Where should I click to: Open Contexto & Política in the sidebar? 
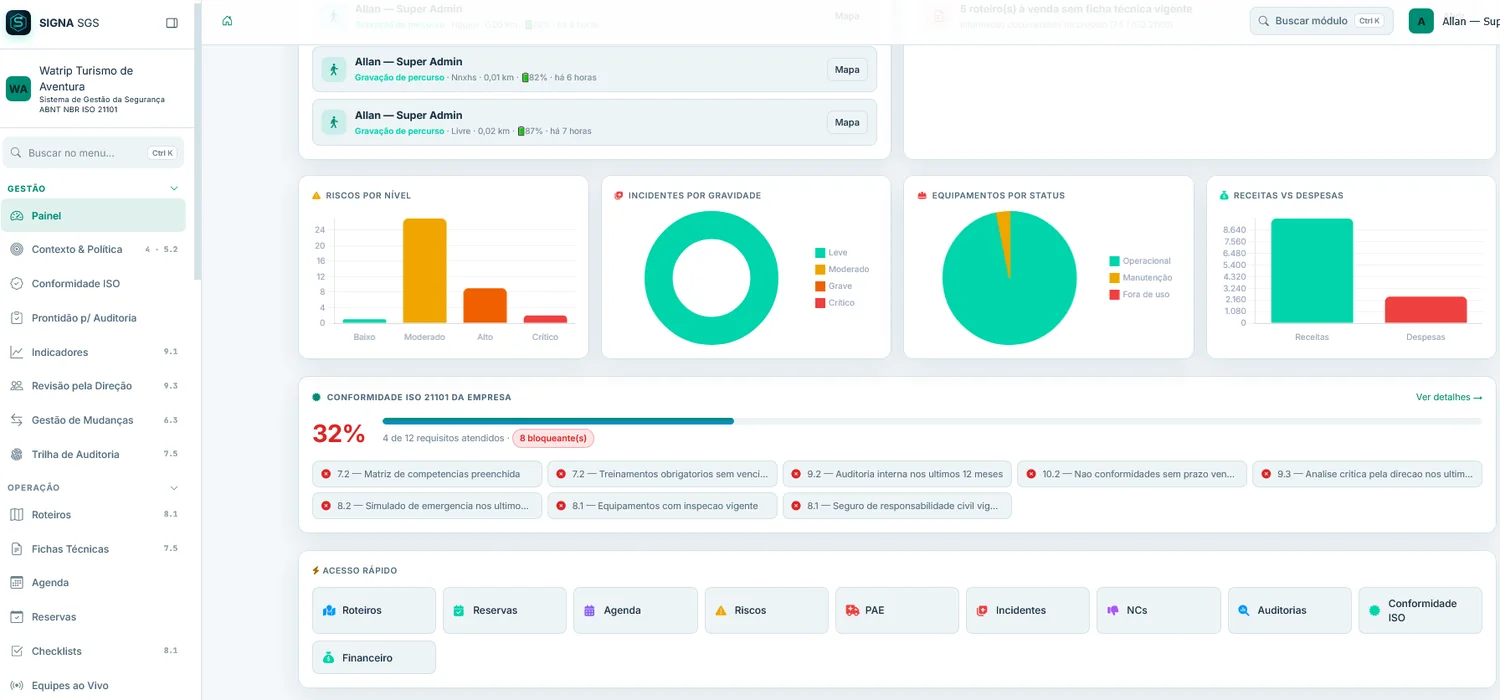point(93,249)
